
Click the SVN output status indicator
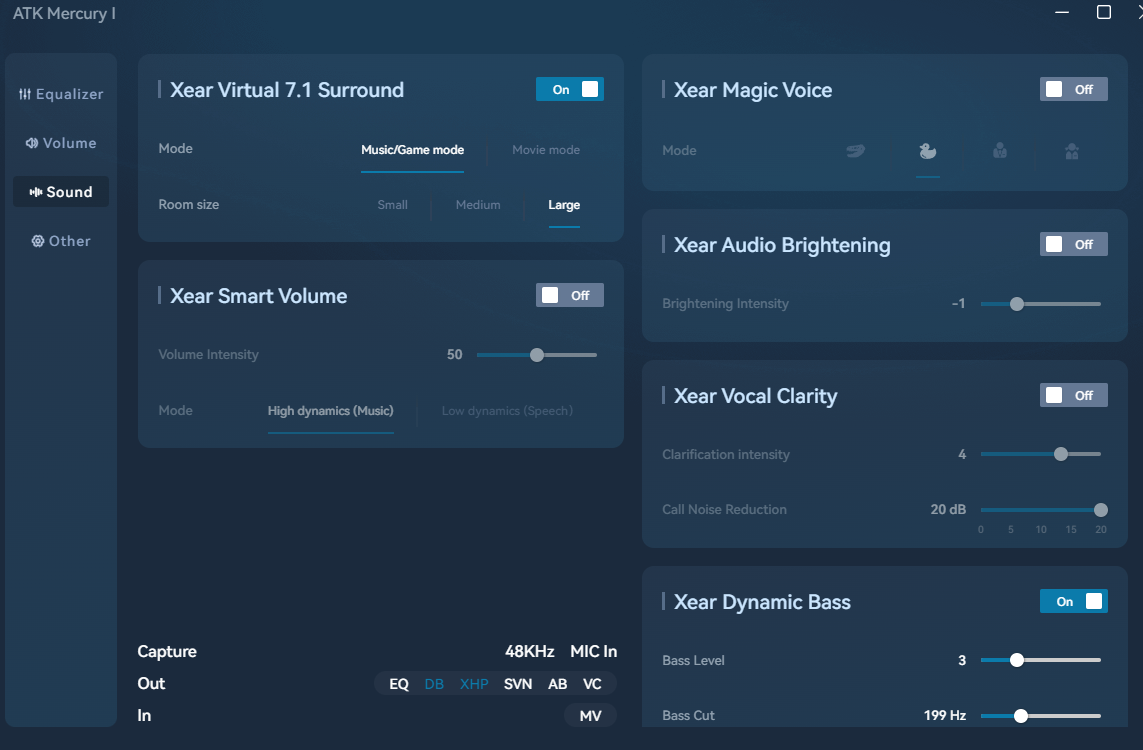[x=518, y=684]
